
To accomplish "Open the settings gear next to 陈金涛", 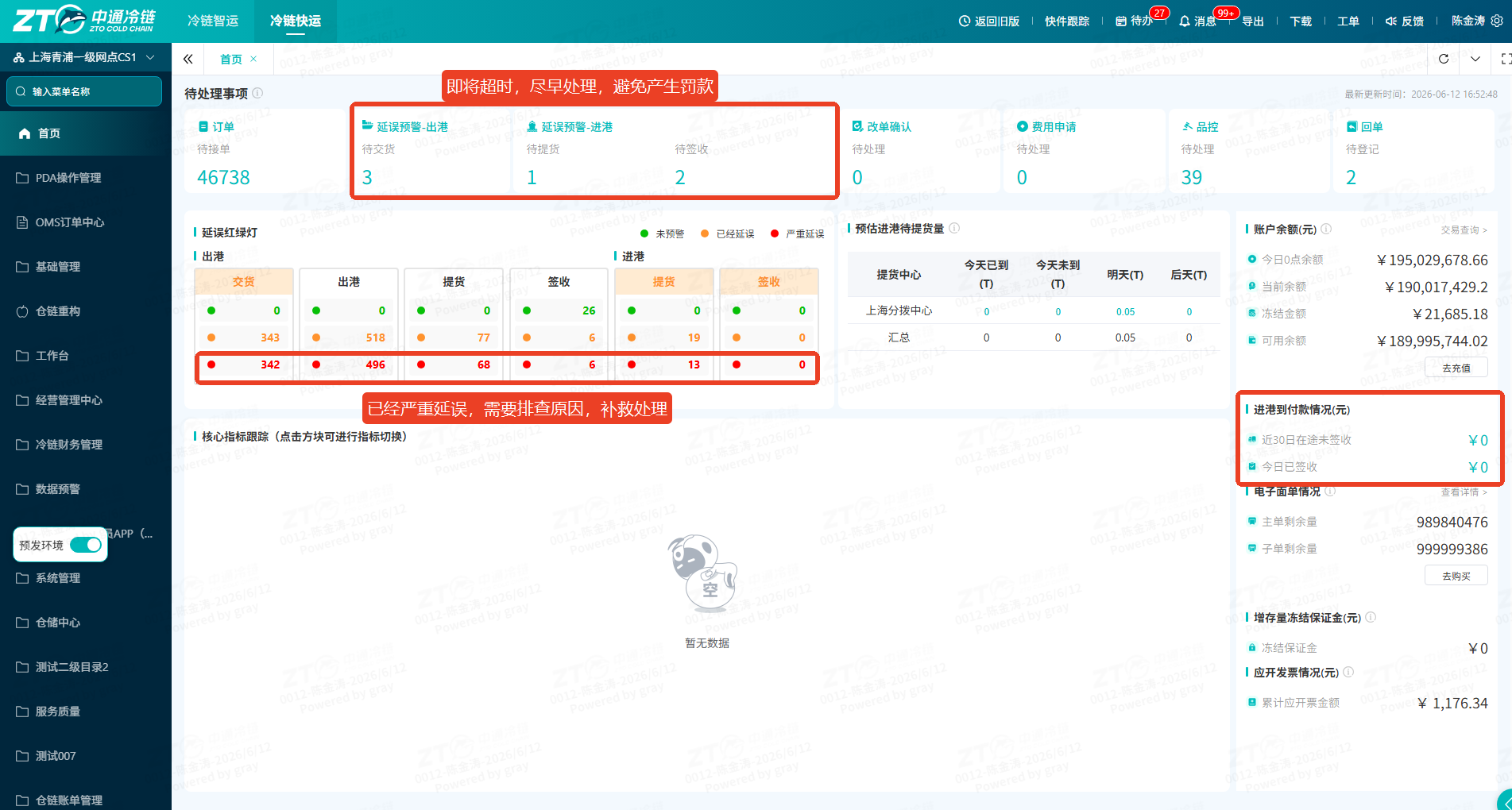I will pos(1497,21).
